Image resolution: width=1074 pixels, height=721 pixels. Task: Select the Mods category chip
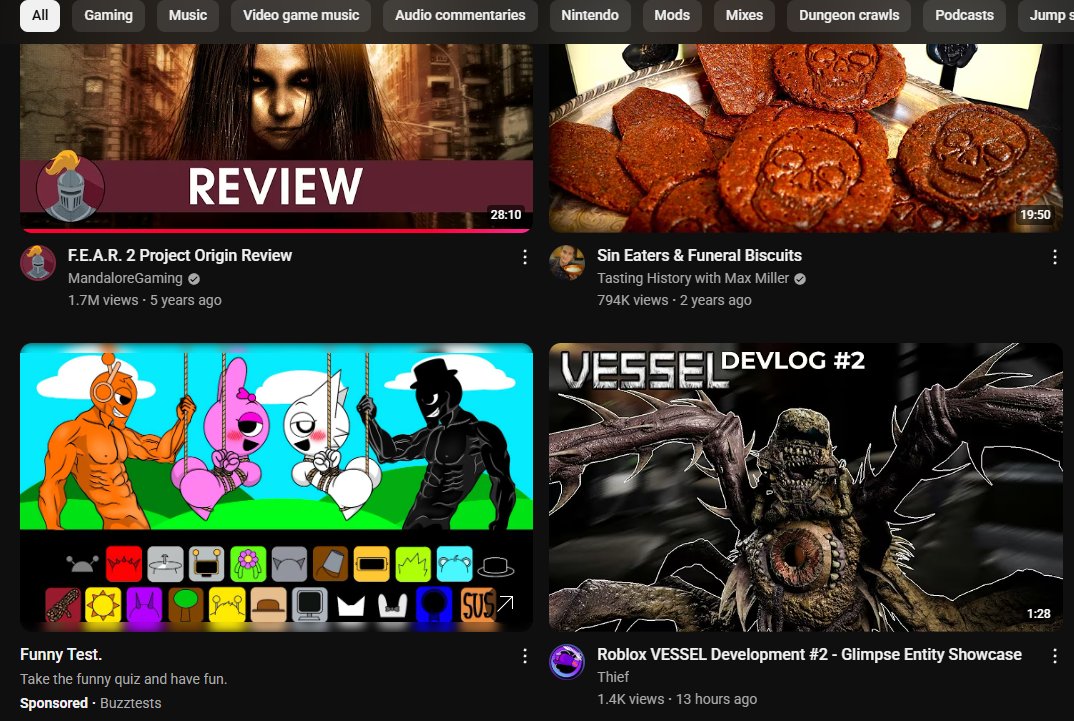click(x=672, y=15)
